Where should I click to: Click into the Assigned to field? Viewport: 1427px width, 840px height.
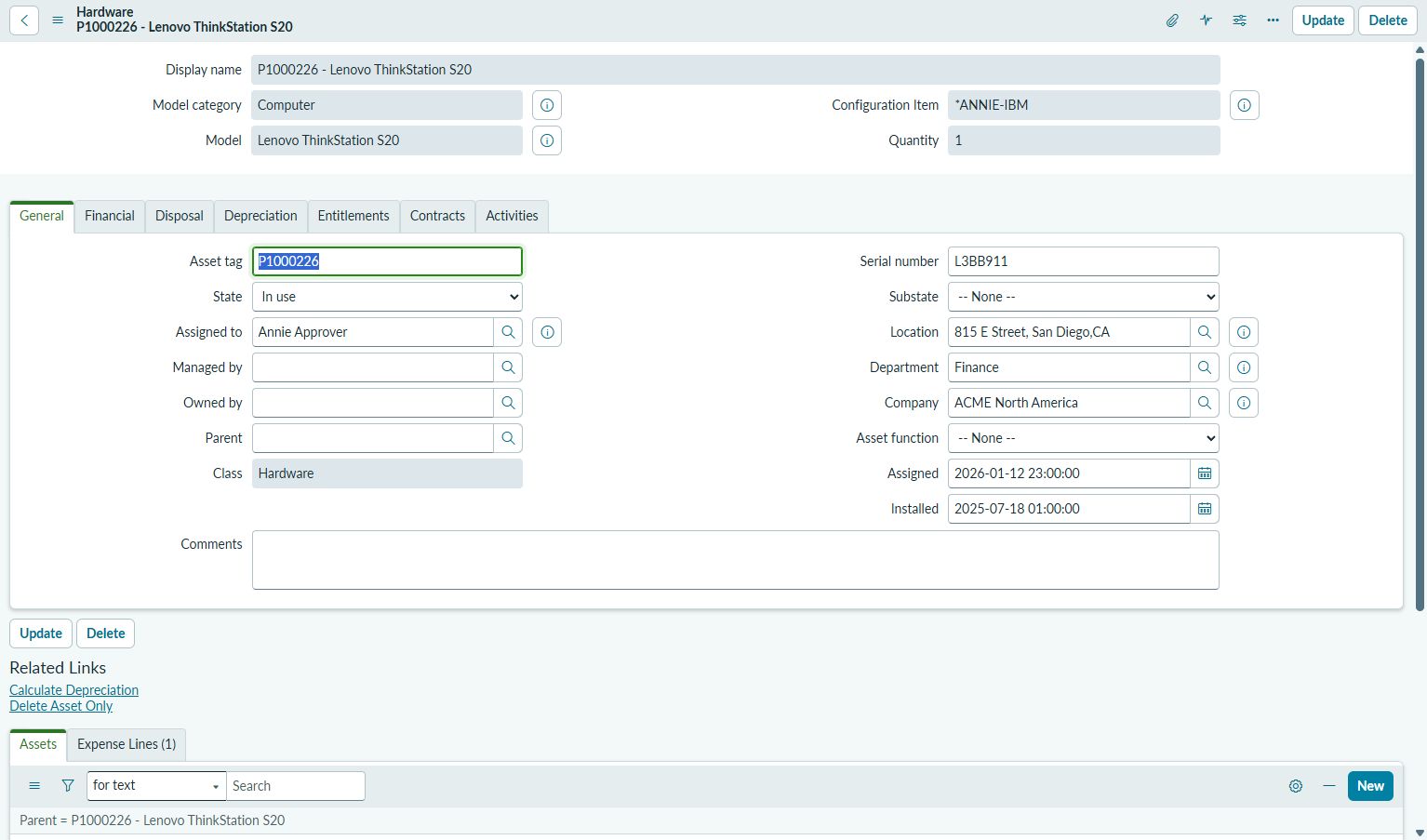click(x=373, y=332)
